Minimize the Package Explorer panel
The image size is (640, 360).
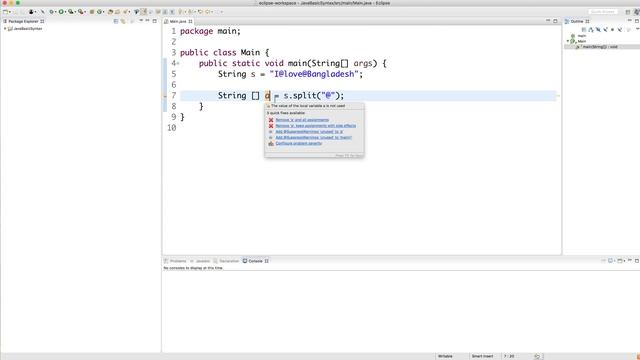pyautogui.click(x=147, y=21)
